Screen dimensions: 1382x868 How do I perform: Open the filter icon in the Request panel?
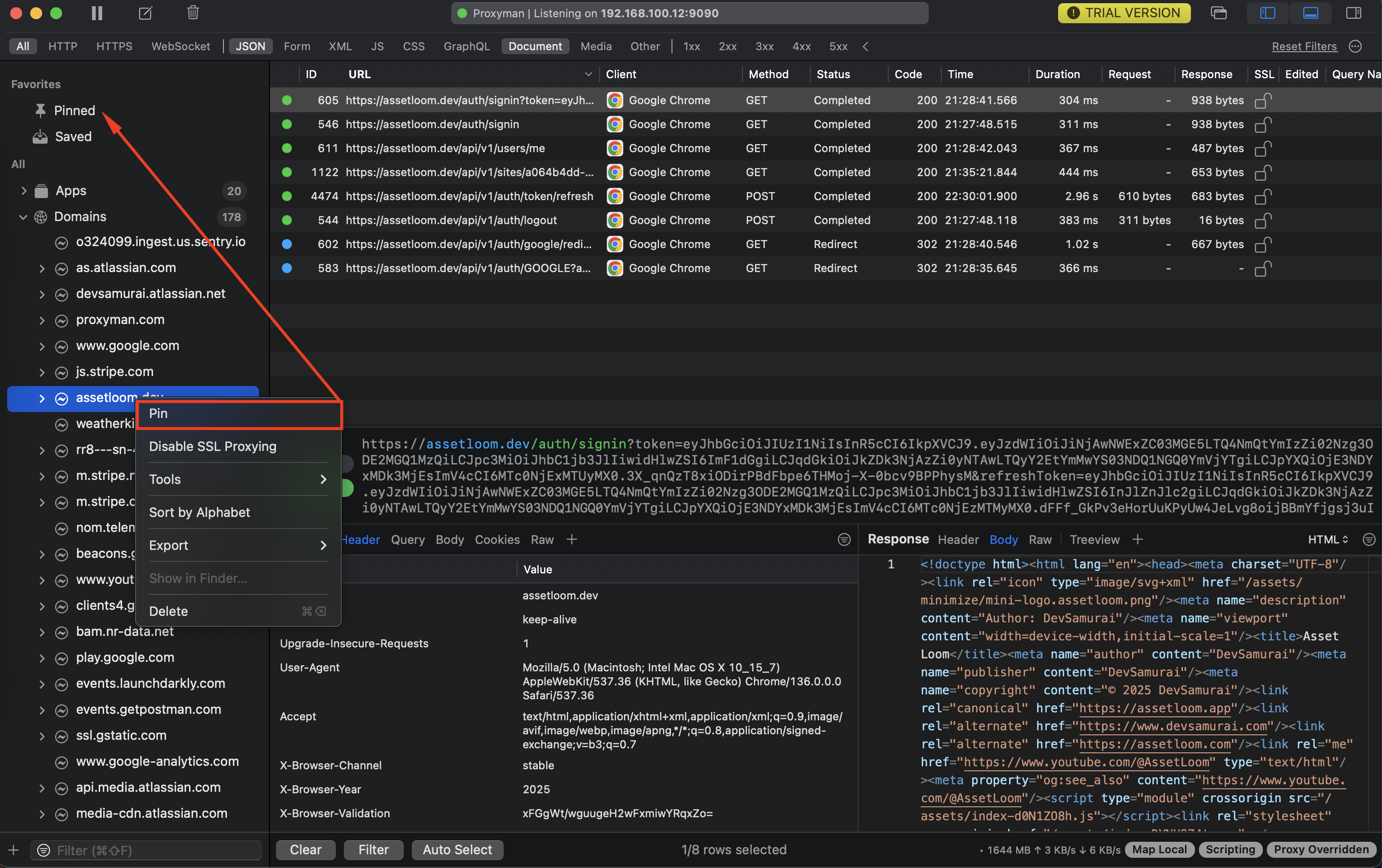coord(844,539)
